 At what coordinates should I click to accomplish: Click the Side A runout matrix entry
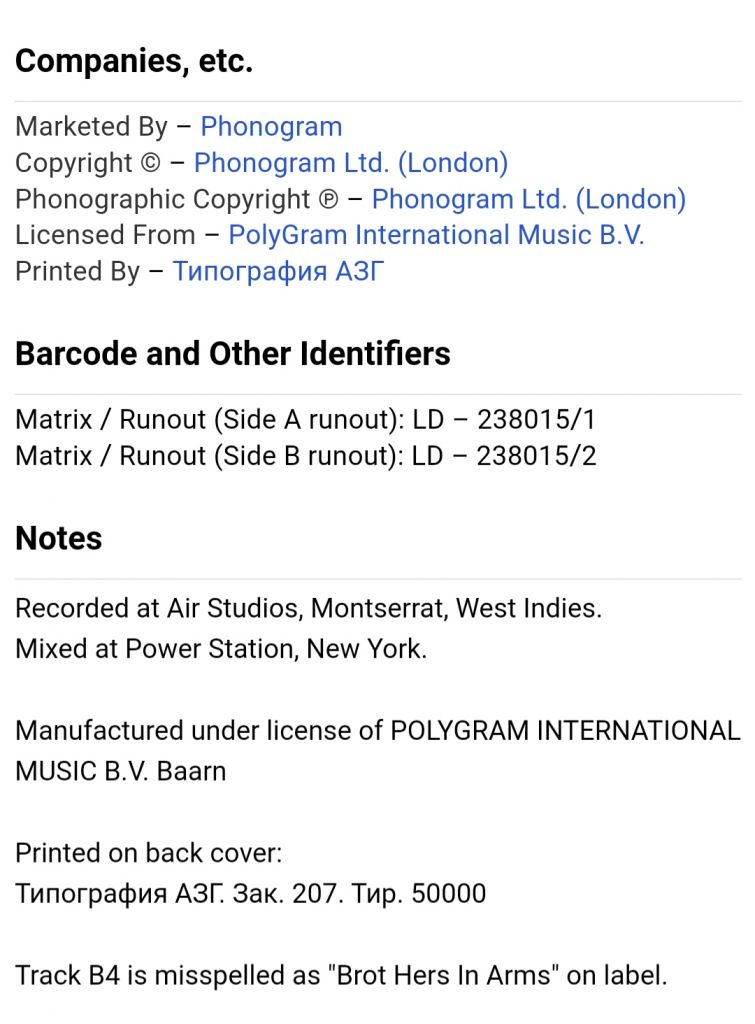pos(306,419)
